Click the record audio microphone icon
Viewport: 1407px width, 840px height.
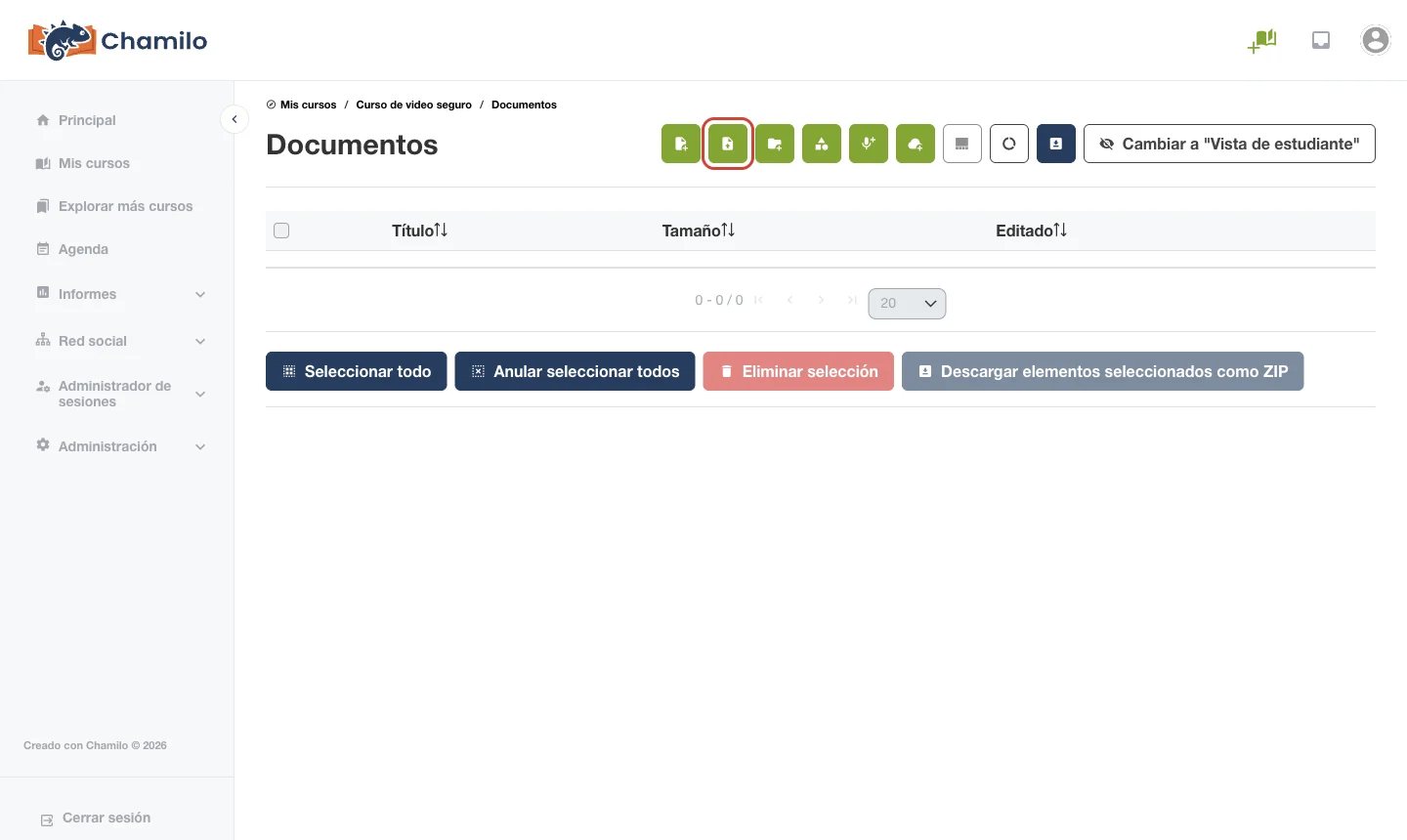869,144
